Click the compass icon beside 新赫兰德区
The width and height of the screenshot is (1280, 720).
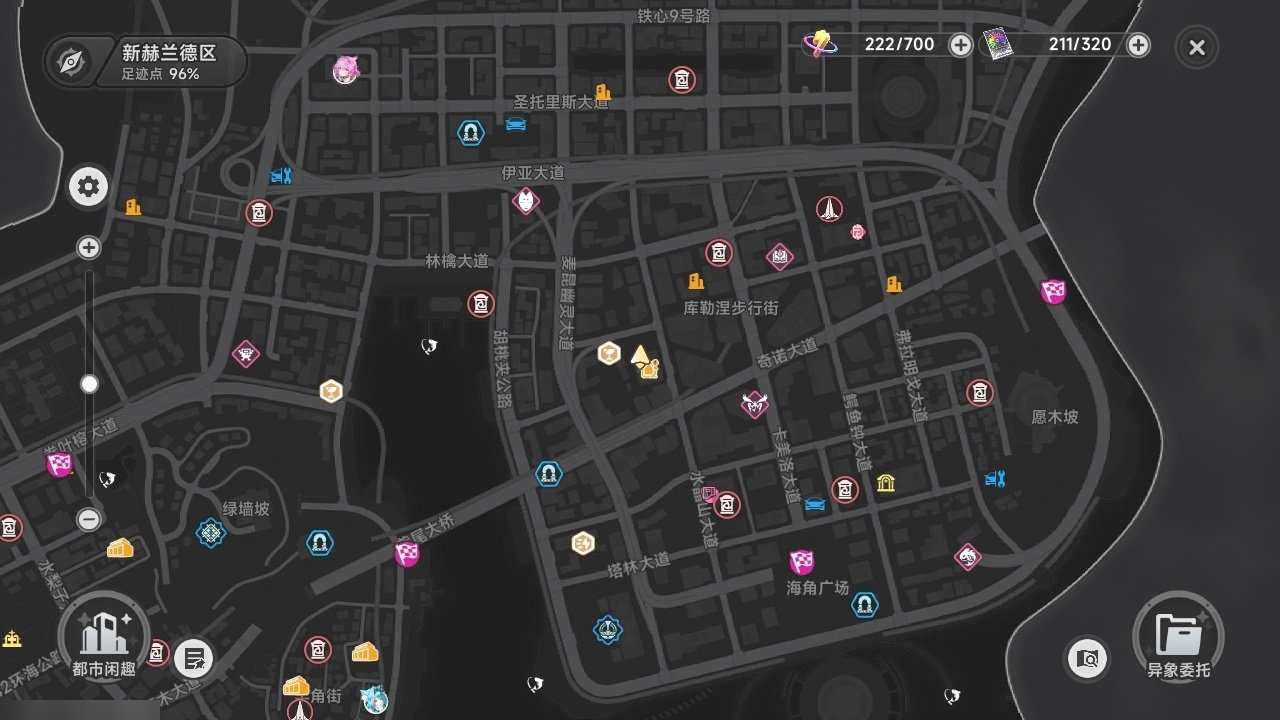point(71,62)
